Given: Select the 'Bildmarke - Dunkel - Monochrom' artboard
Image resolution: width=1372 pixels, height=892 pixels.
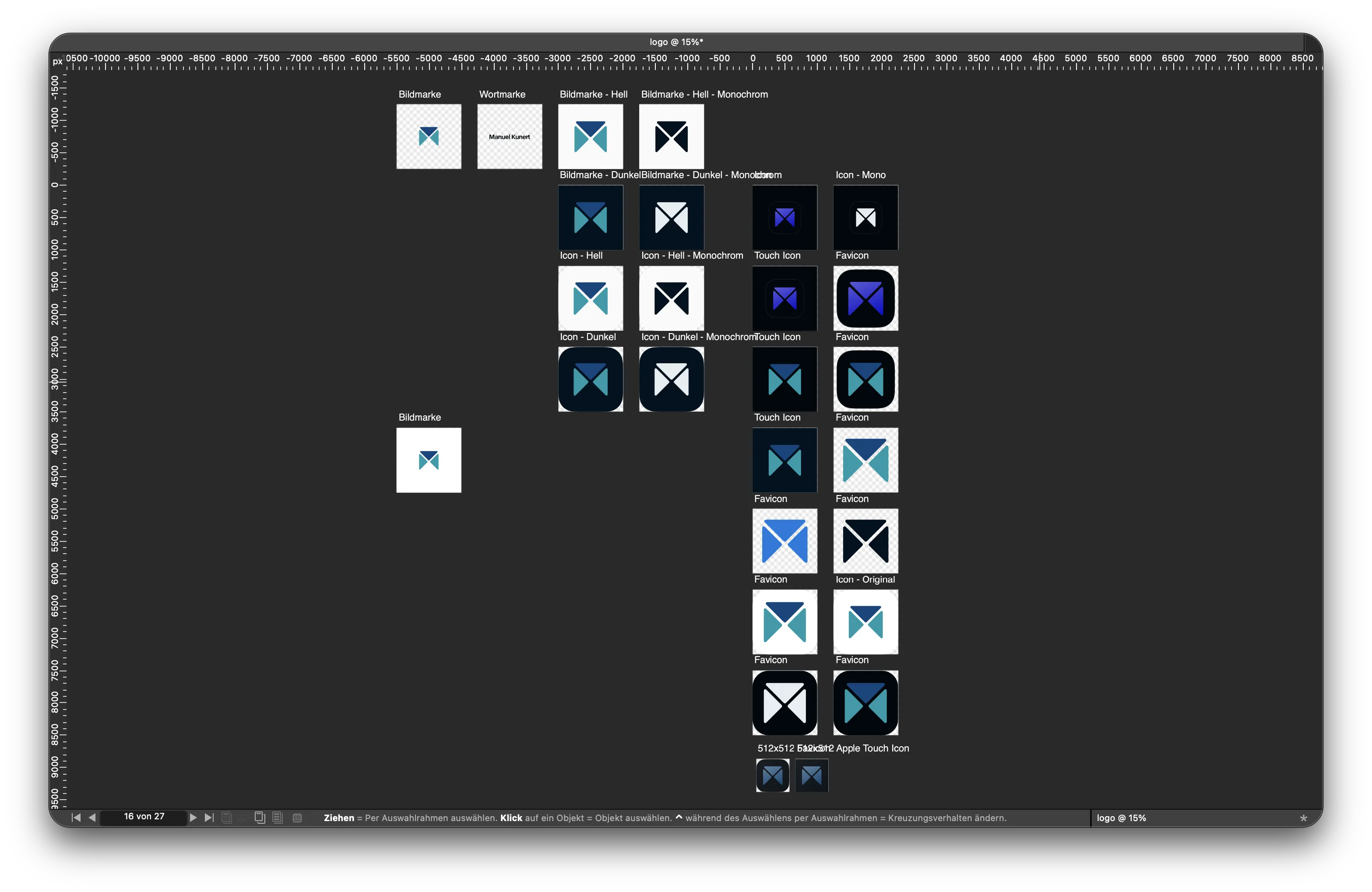Looking at the screenshot, I should click(x=672, y=217).
